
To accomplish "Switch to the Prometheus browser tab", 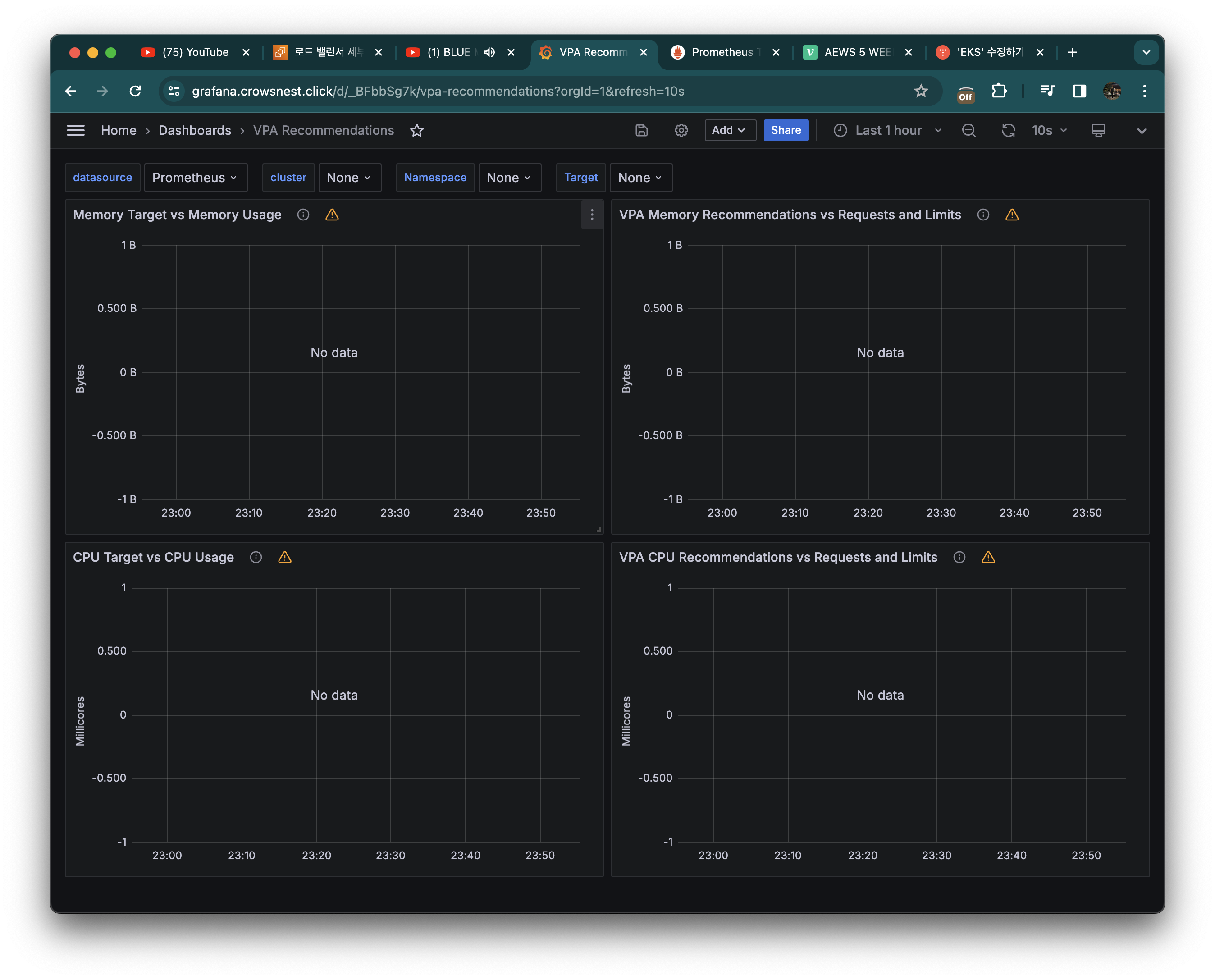I will point(722,52).
